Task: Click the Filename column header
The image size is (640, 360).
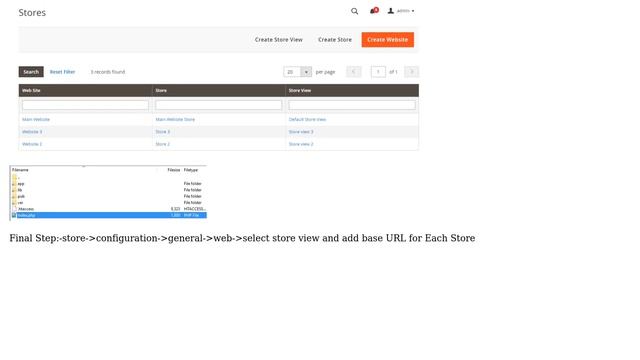Action: point(20,170)
